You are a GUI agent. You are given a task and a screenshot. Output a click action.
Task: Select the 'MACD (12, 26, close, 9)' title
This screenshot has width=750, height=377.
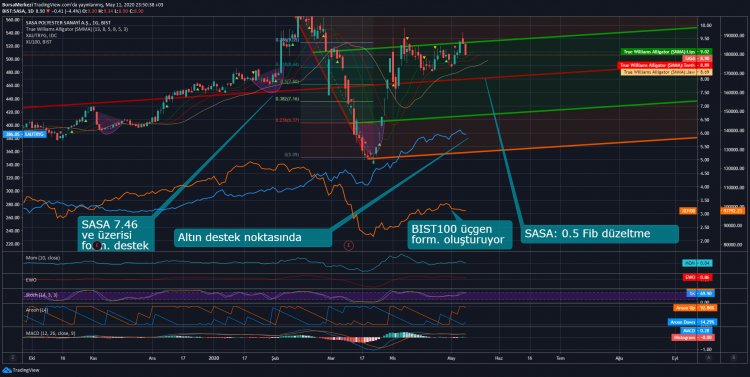pos(50,333)
